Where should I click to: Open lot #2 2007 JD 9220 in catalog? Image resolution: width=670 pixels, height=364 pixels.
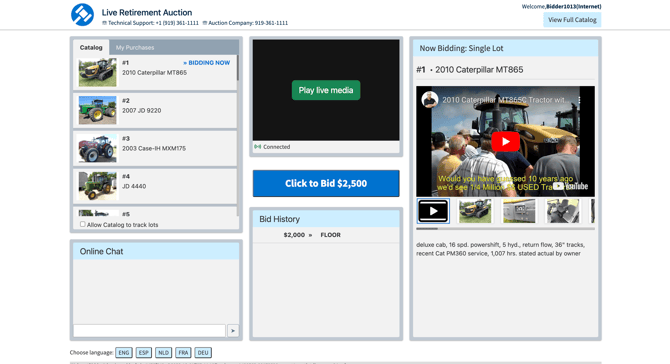tap(155, 110)
